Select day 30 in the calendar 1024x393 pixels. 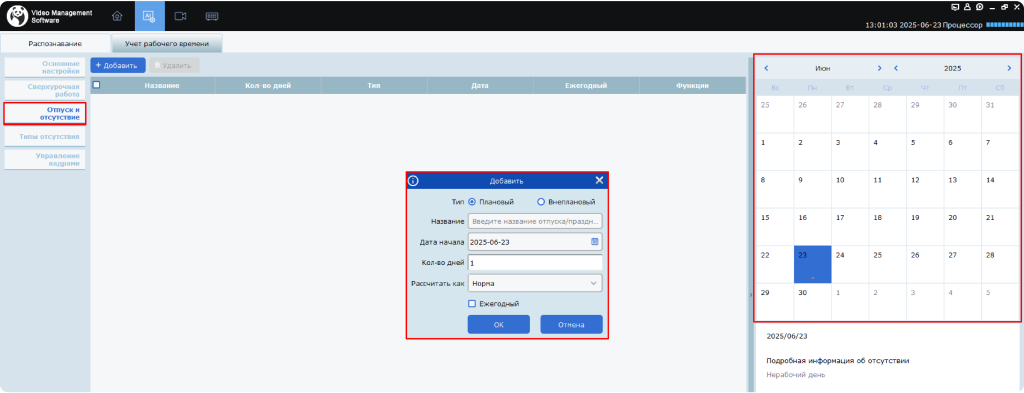point(812,302)
